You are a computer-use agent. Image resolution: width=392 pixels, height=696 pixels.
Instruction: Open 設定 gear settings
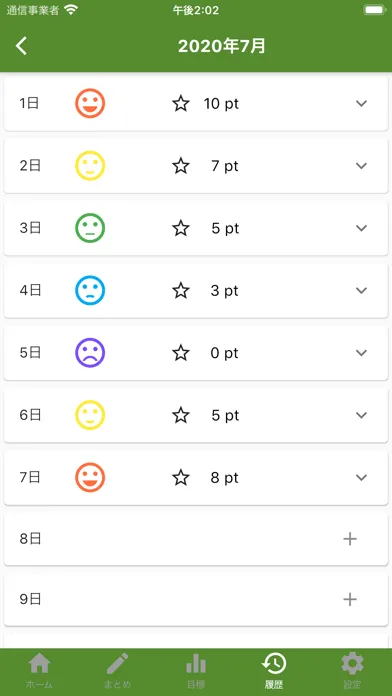pyautogui.click(x=352, y=671)
